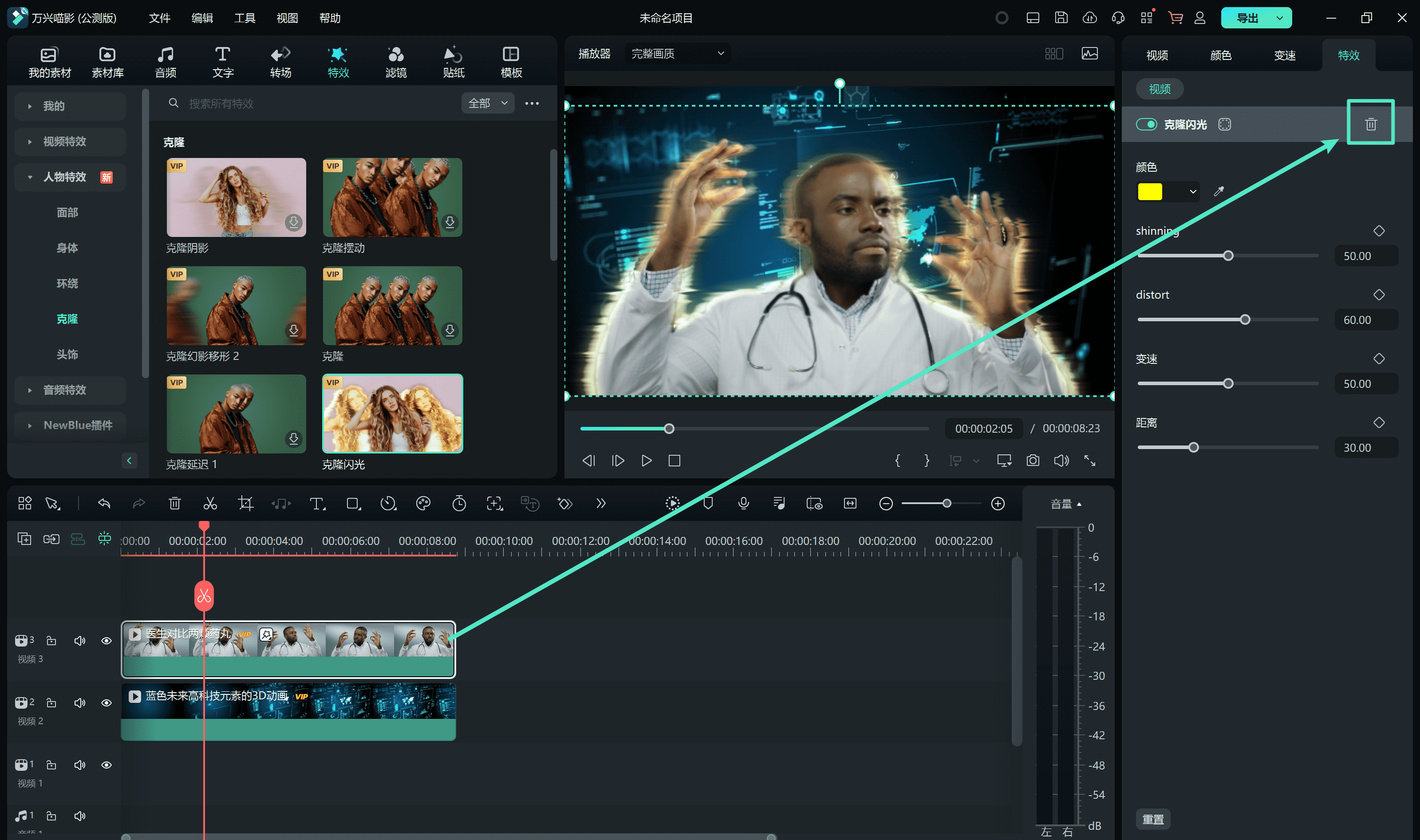
Task: Click the scissors split tool in timeline toolbar
Action: tap(210, 503)
